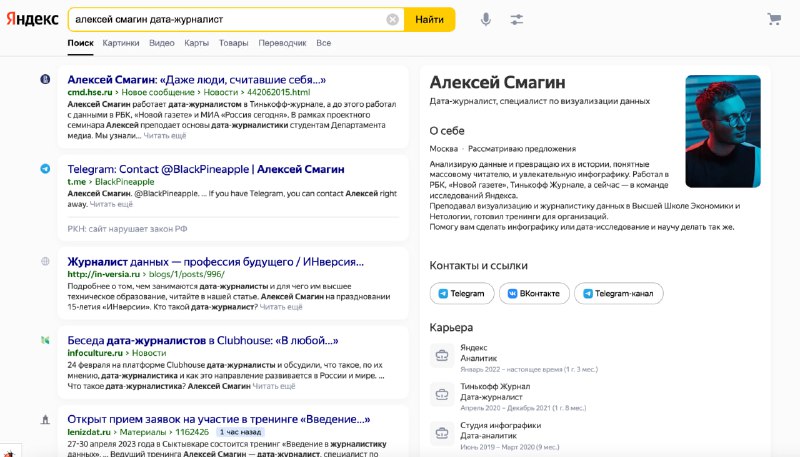The width and height of the screenshot is (800, 457).
Task: Open result «Даже люди, считавшие себя...»
Action: (x=196, y=80)
